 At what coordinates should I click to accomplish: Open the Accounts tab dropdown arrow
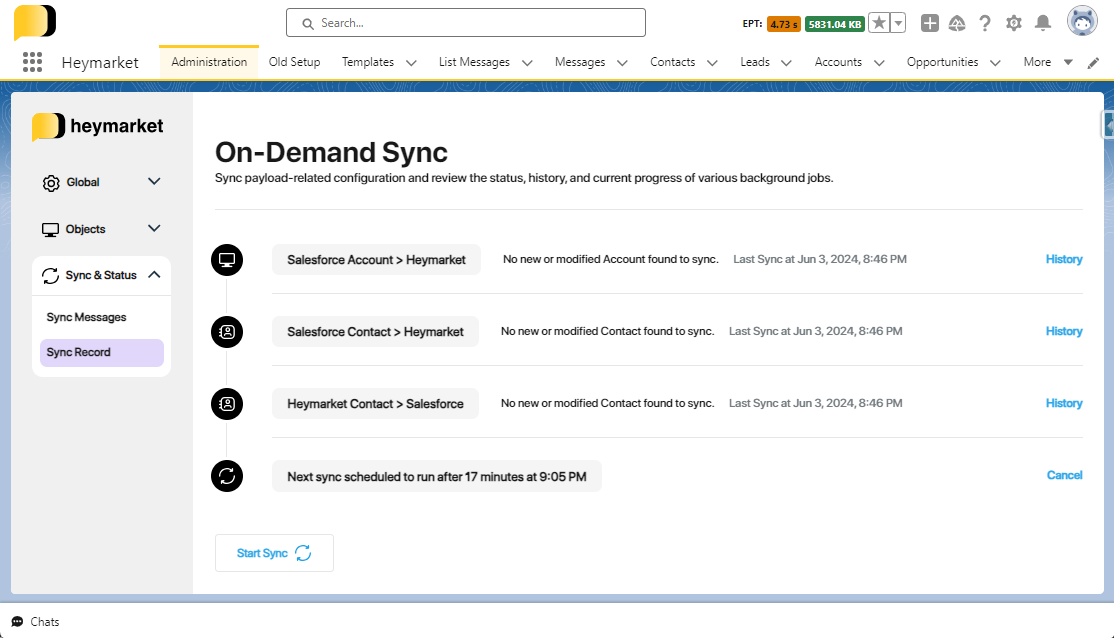click(879, 63)
